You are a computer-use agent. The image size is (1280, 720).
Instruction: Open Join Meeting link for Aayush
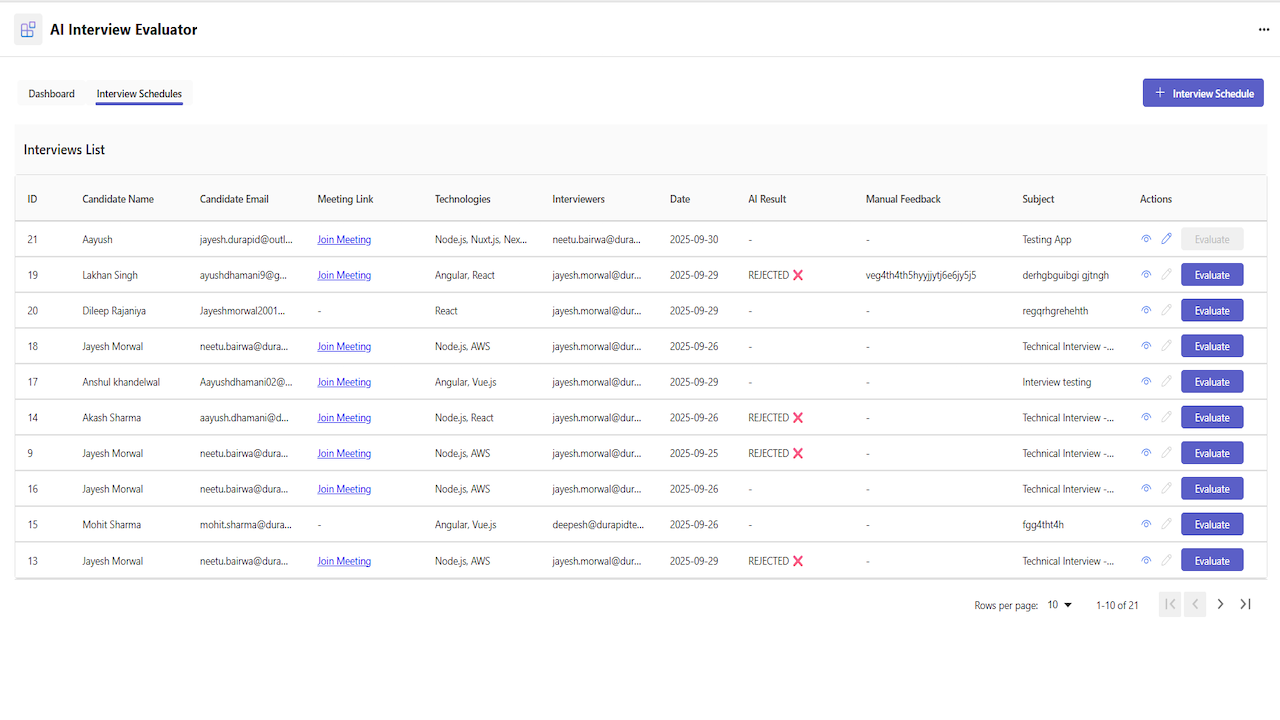(344, 240)
